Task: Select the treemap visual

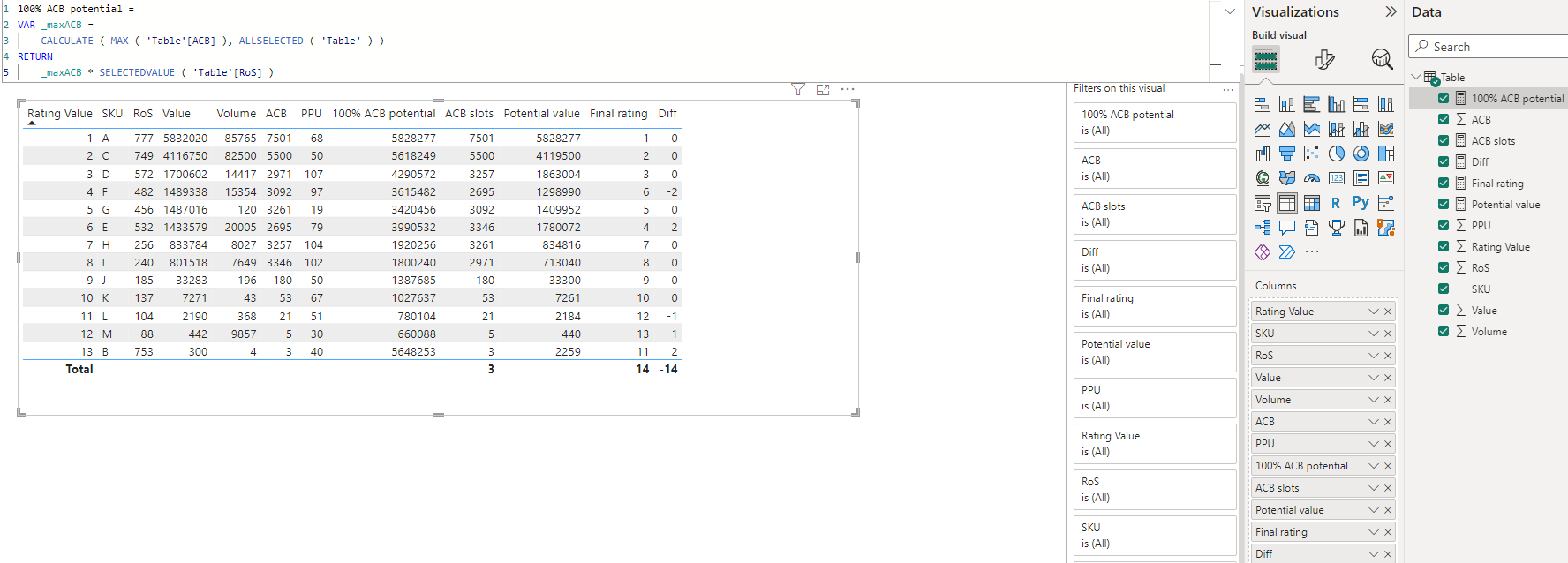Action: [1386, 154]
